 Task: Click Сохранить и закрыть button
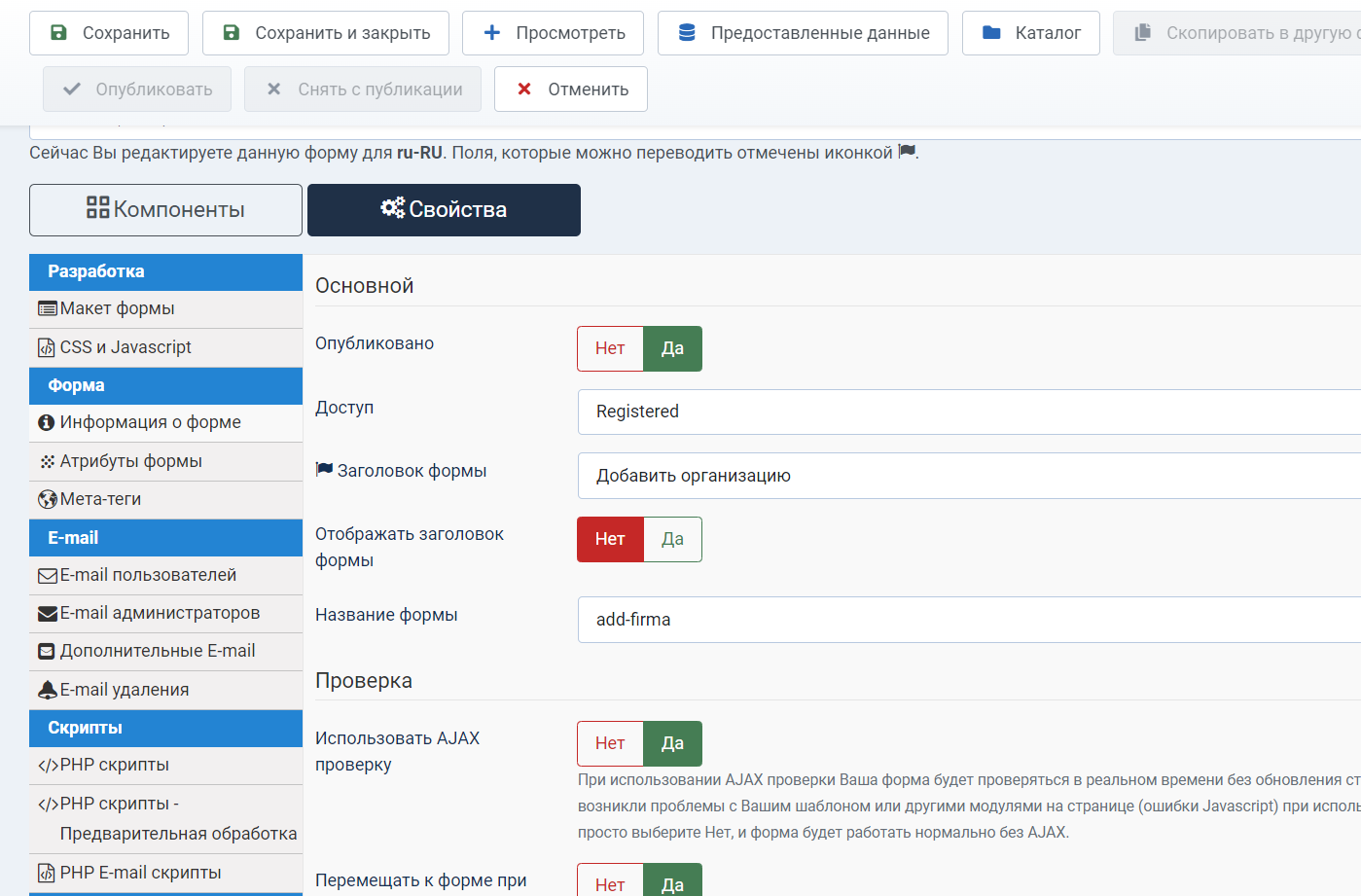(x=326, y=33)
